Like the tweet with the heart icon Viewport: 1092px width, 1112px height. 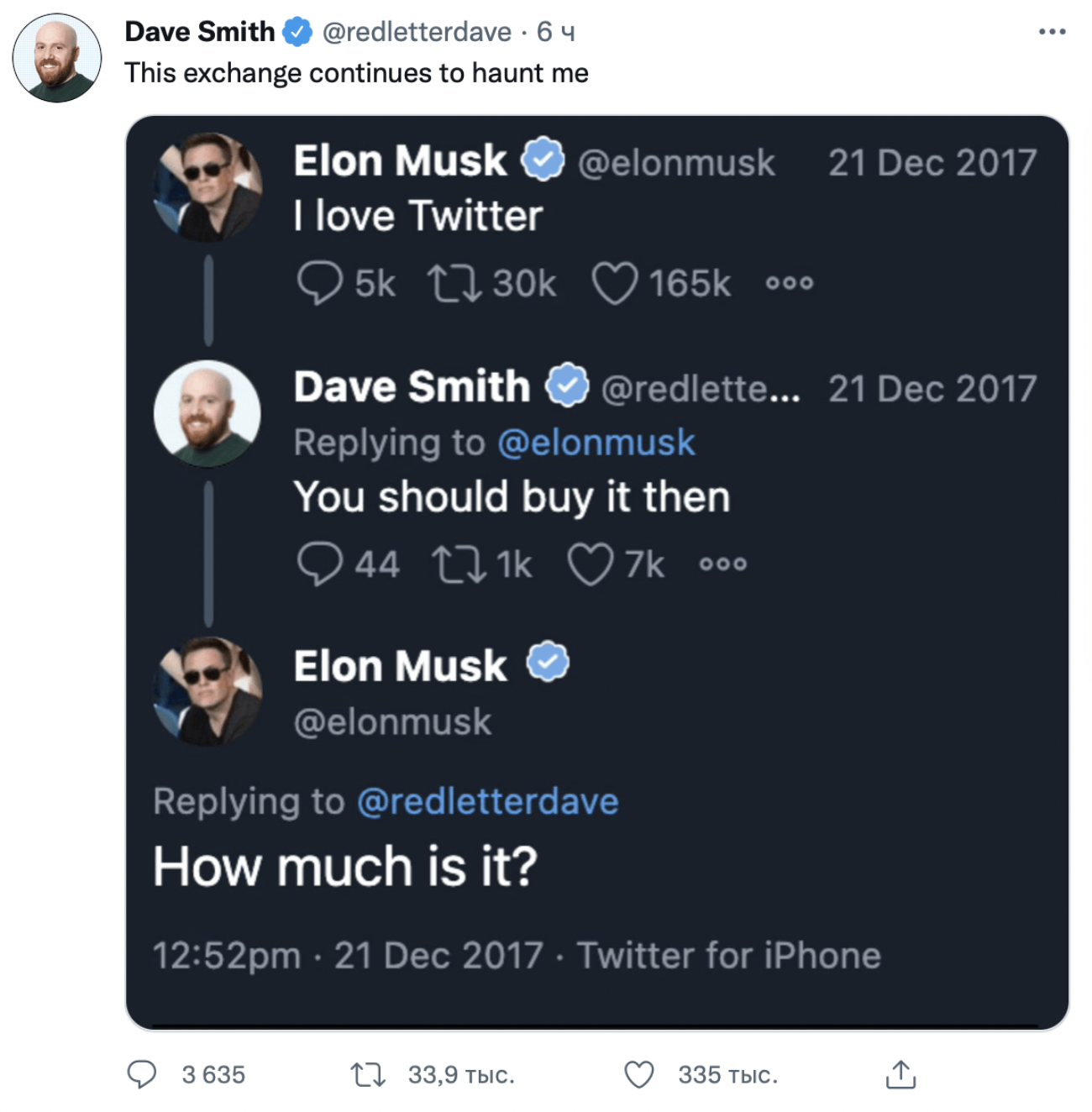(639, 1074)
